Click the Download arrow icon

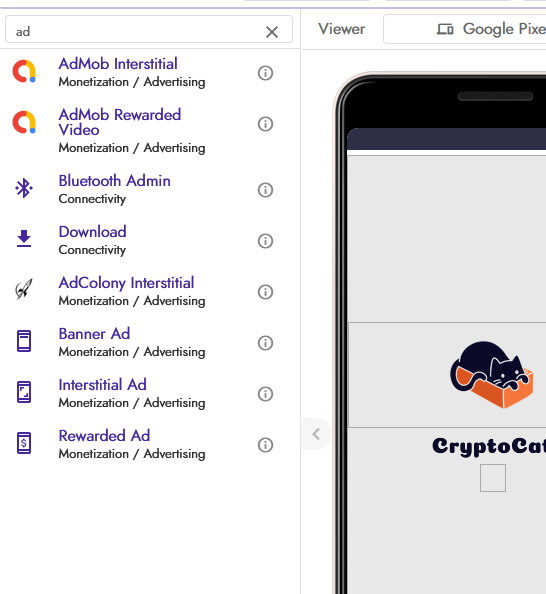coord(24,239)
